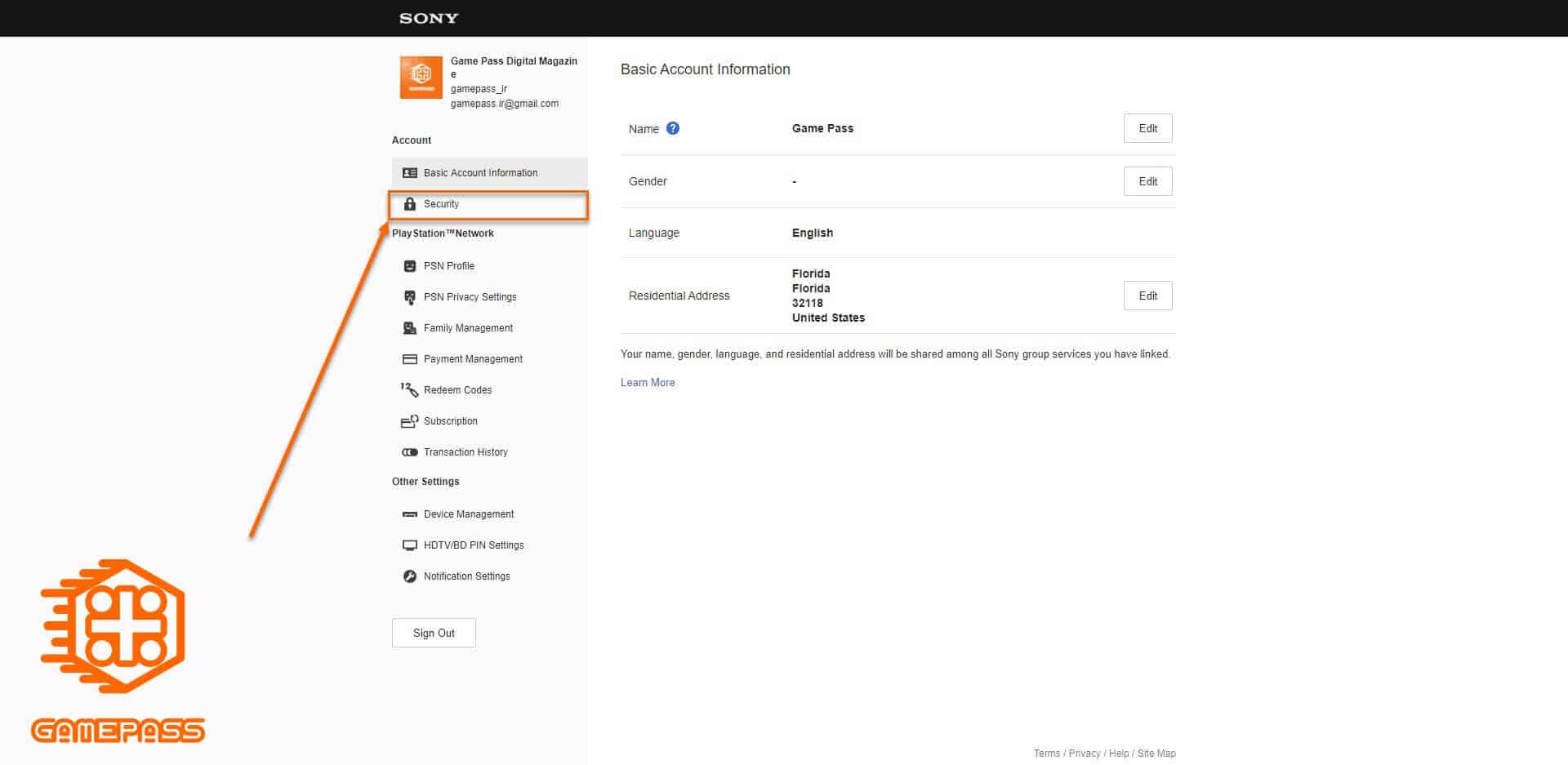Click the Other Settings section heading

[x=425, y=482]
